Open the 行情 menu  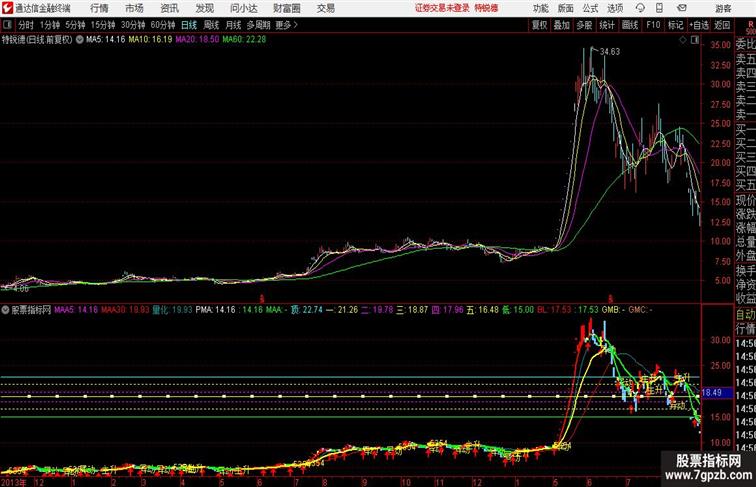(99, 8)
